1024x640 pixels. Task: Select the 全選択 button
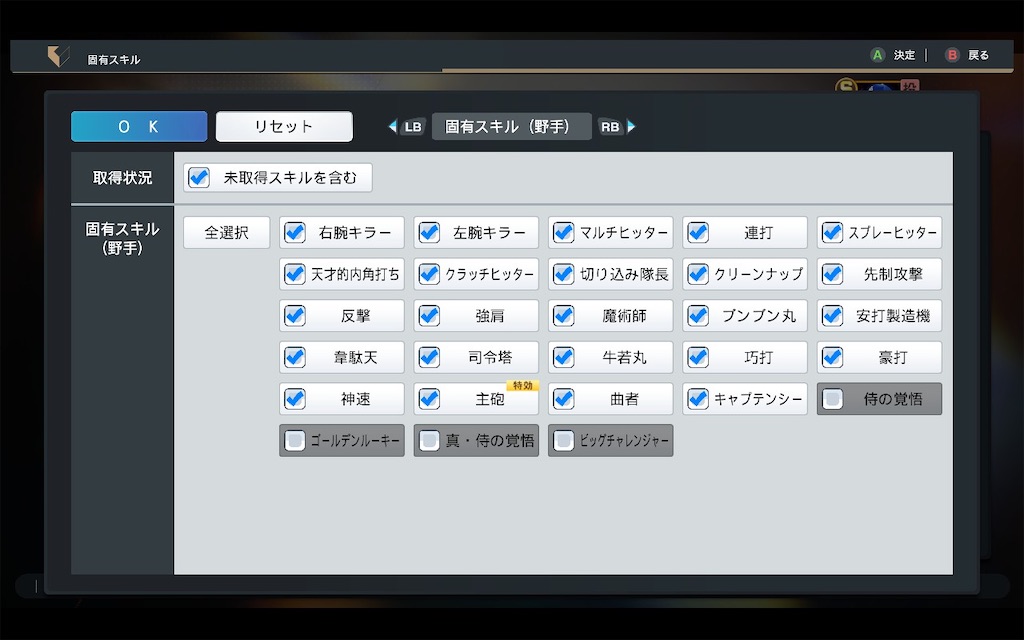point(226,232)
